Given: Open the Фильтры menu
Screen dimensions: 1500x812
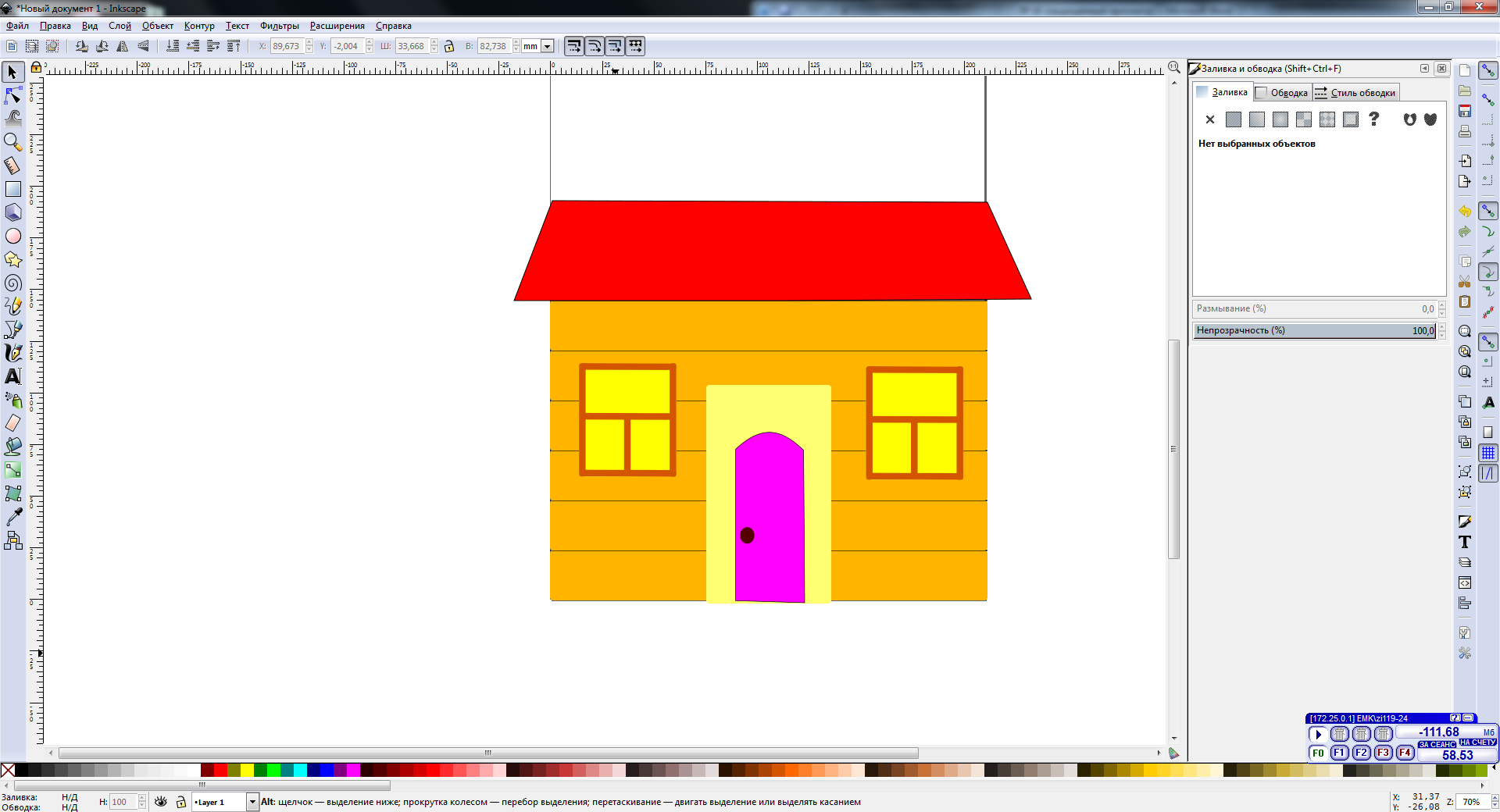Looking at the screenshot, I should 279,26.
